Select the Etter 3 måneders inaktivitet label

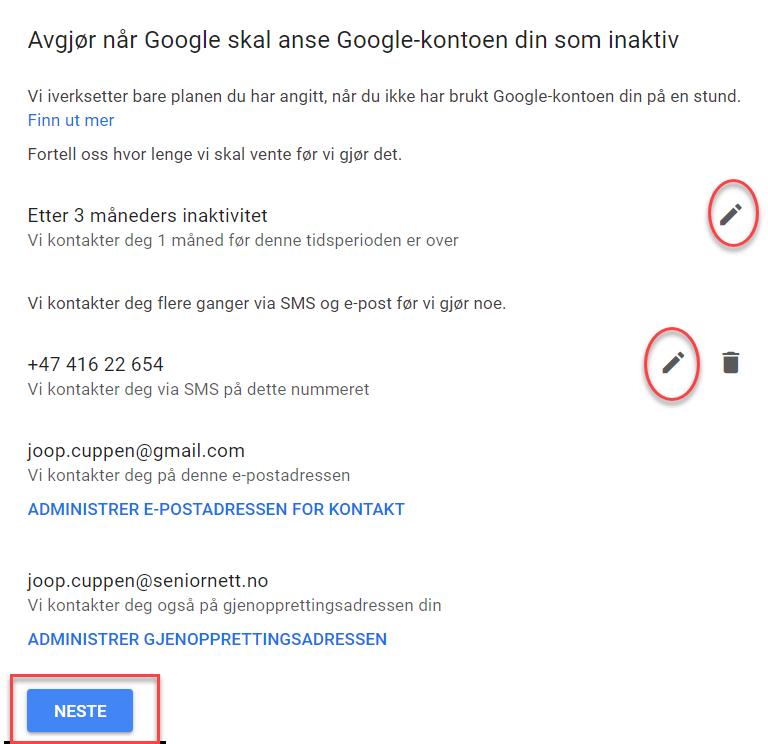(147, 216)
